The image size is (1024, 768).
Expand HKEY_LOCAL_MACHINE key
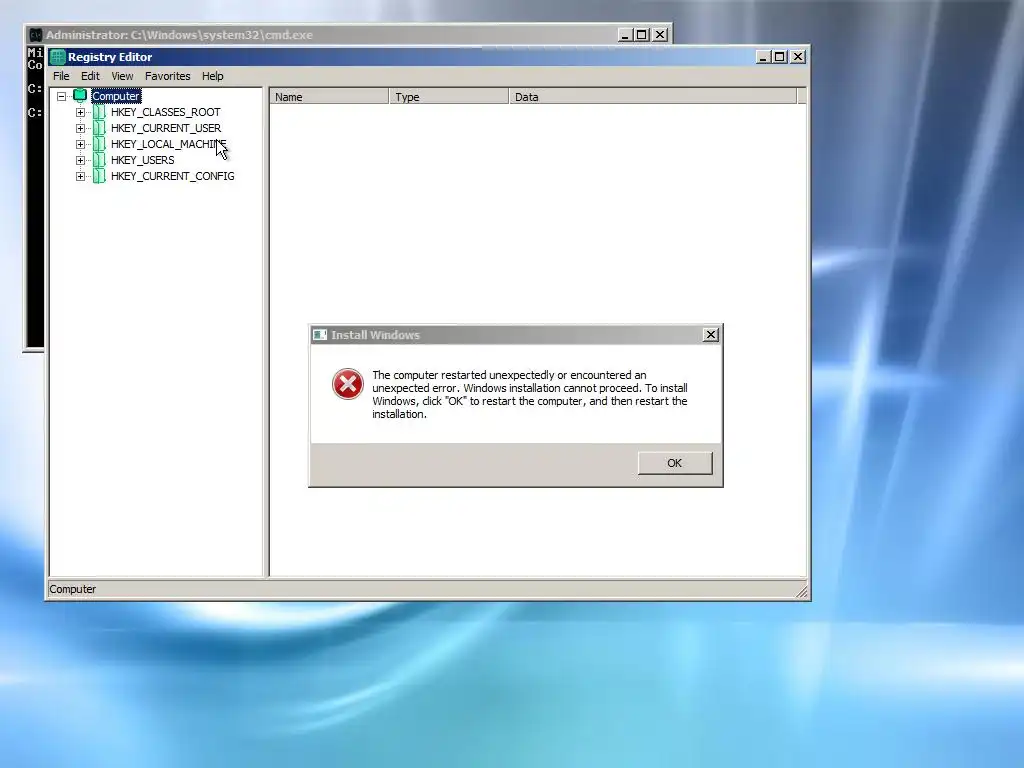[80, 144]
